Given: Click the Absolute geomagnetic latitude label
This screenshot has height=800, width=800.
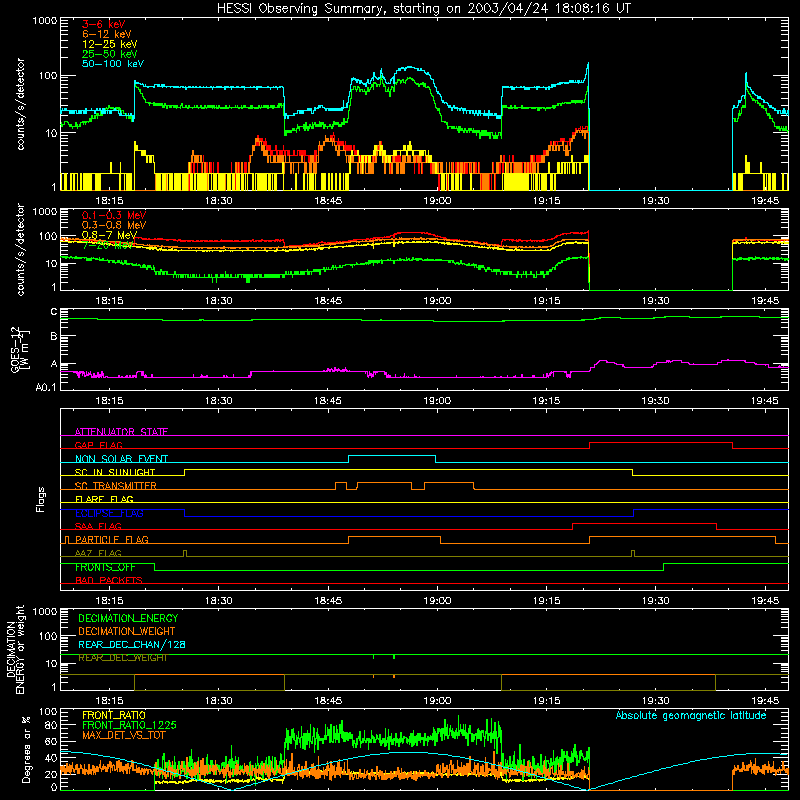Looking at the screenshot, I should coord(691,716).
